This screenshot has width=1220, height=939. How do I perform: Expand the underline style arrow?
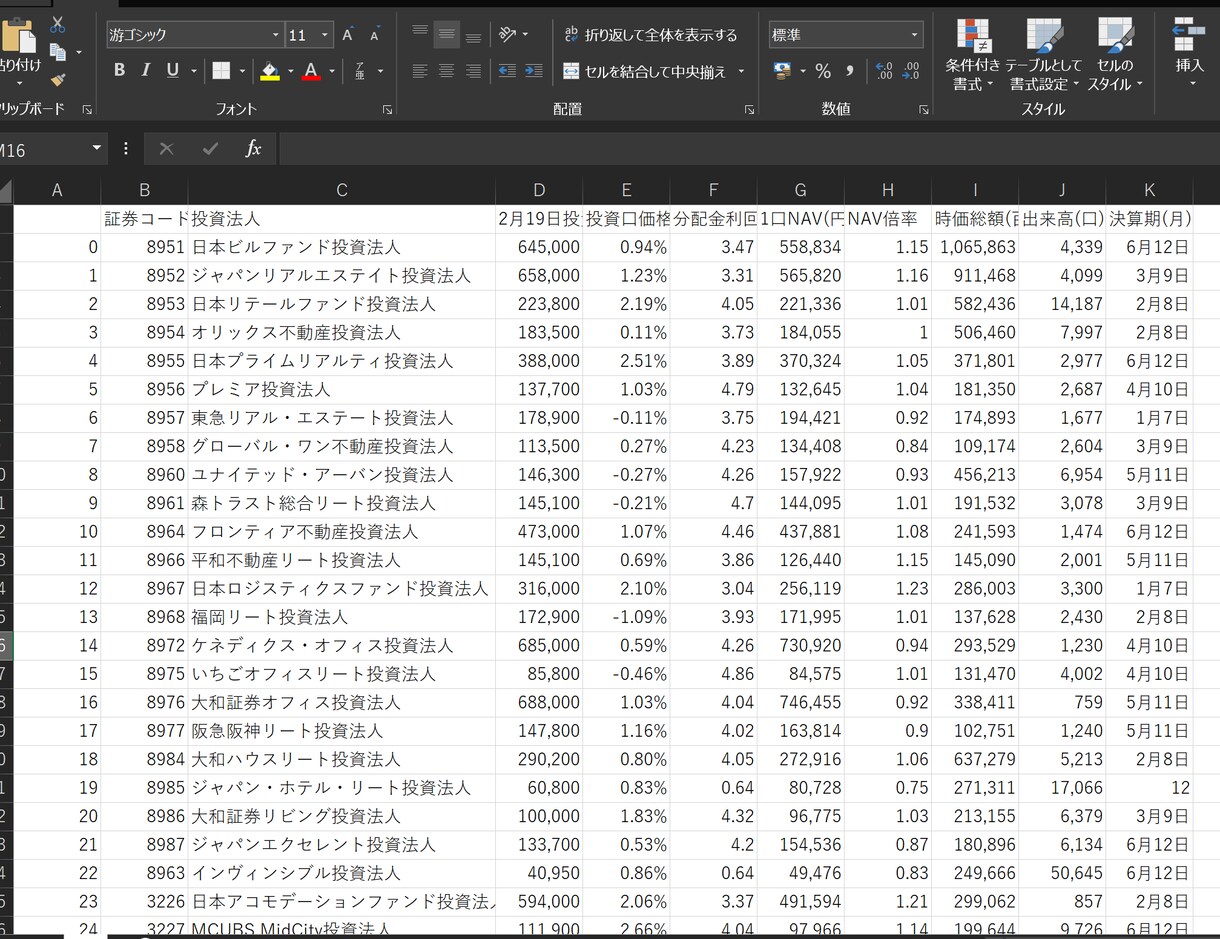[x=192, y=71]
